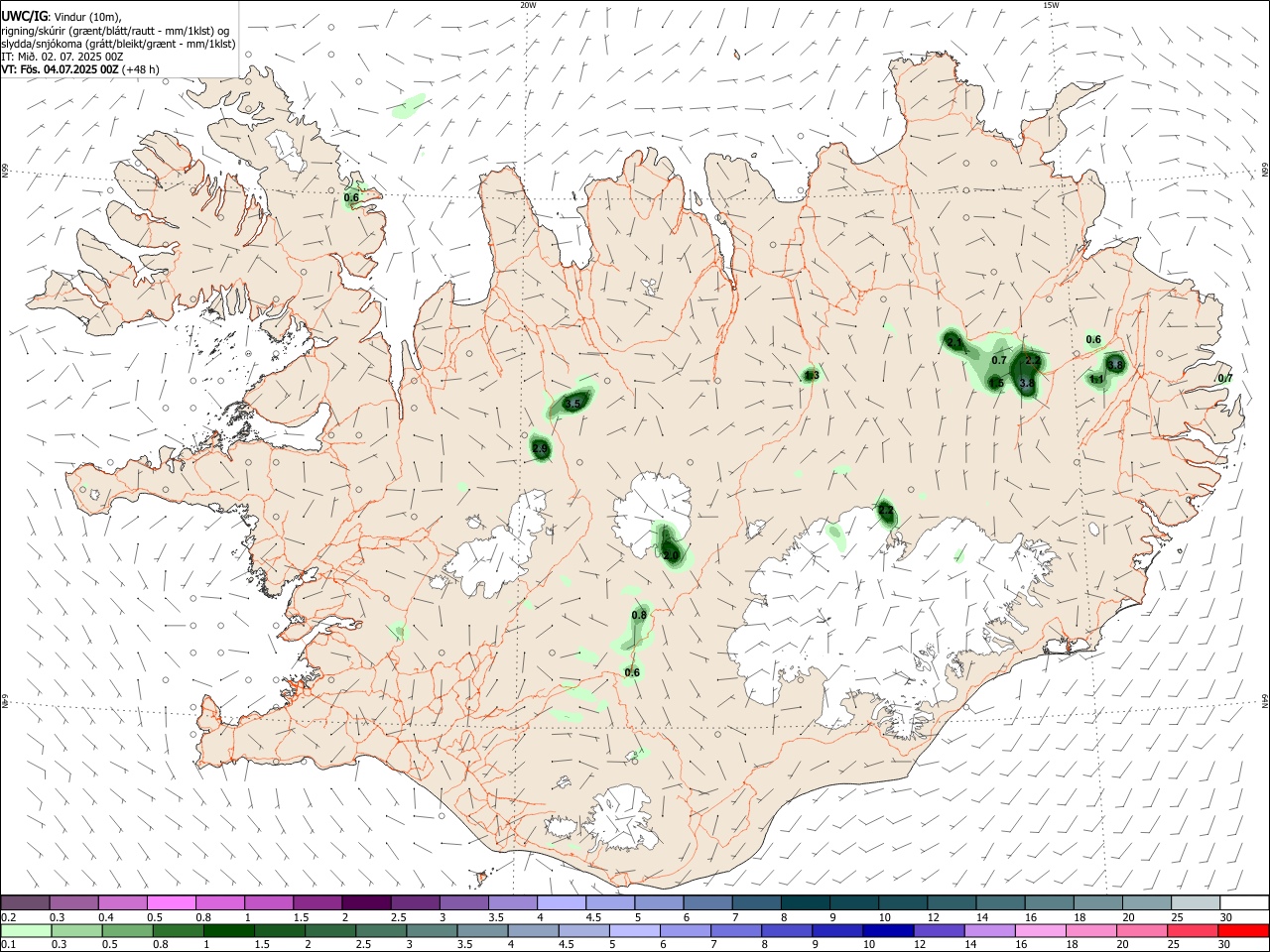Click the deep blue 10–12 swatch in the lower legend row
Viewport: 1270px width, 952px height.
coord(888,930)
